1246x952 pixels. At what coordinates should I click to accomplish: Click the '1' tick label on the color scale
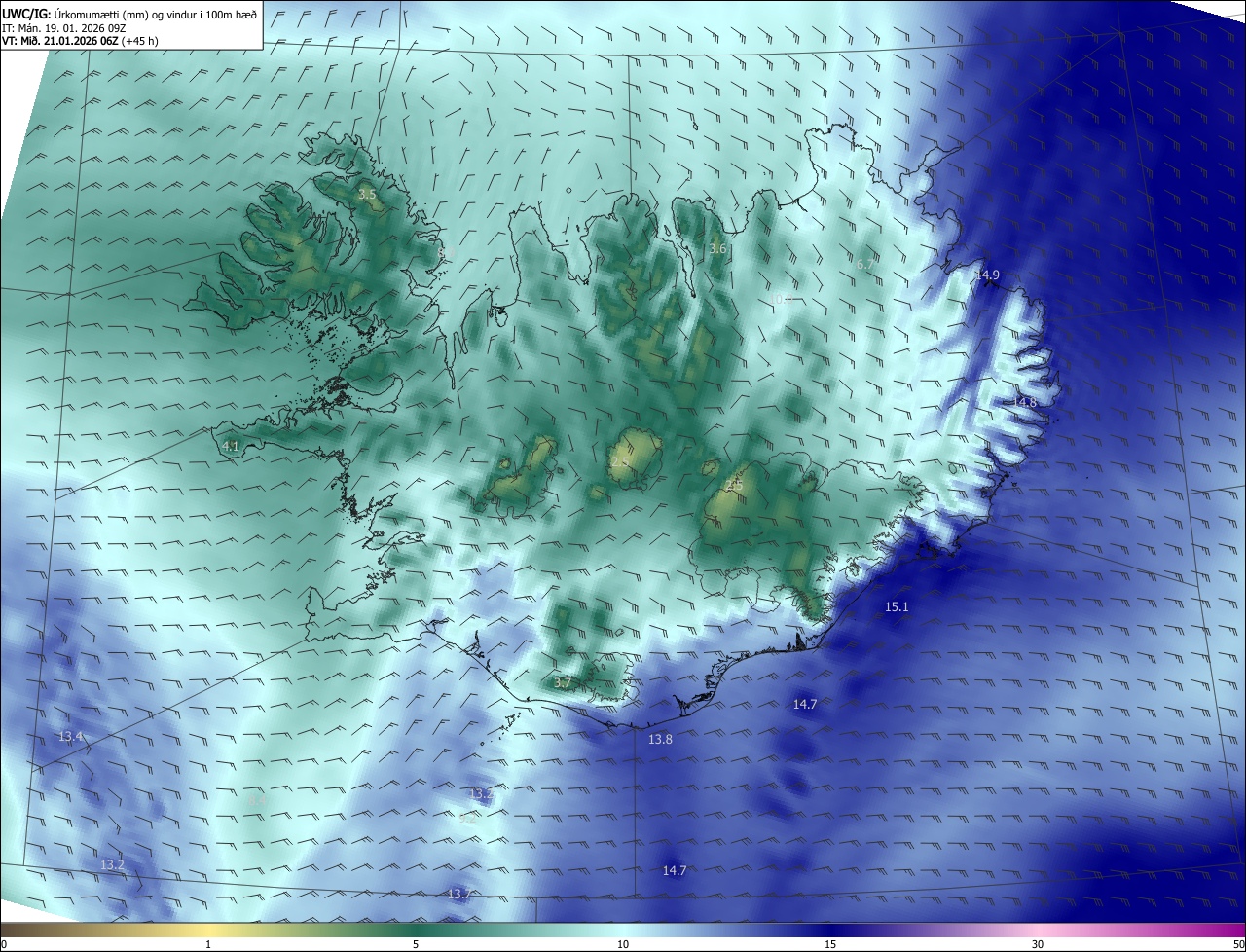[x=209, y=944]
